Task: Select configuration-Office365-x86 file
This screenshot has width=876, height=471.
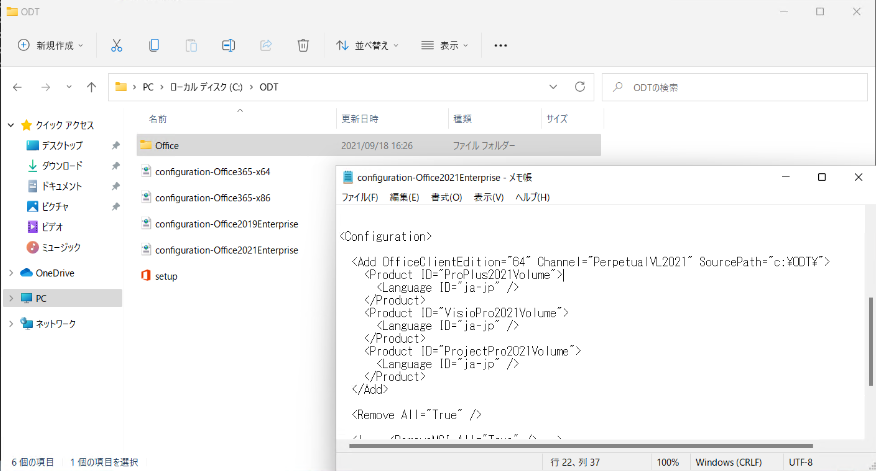Action: [x=212, y=198]
